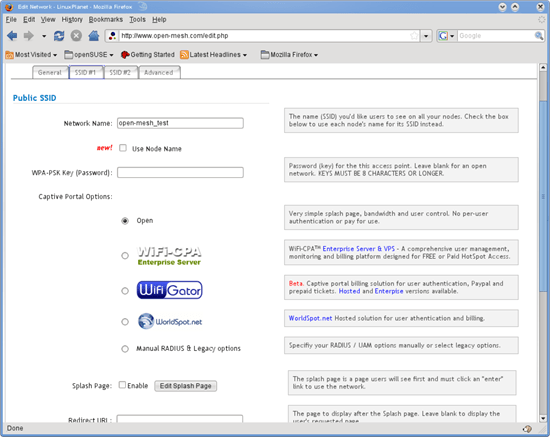Go forward with the Forward arrow
The width and height of the screenshot is (550, 437).
(x=29, y=36)
